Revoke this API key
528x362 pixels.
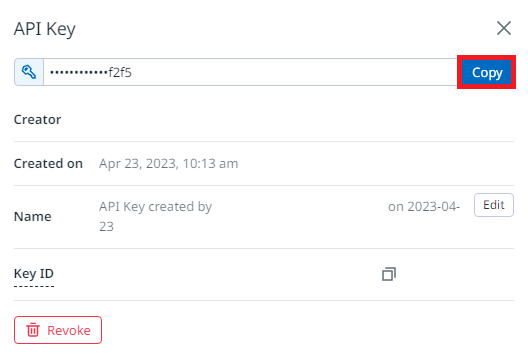pos(58,330)
